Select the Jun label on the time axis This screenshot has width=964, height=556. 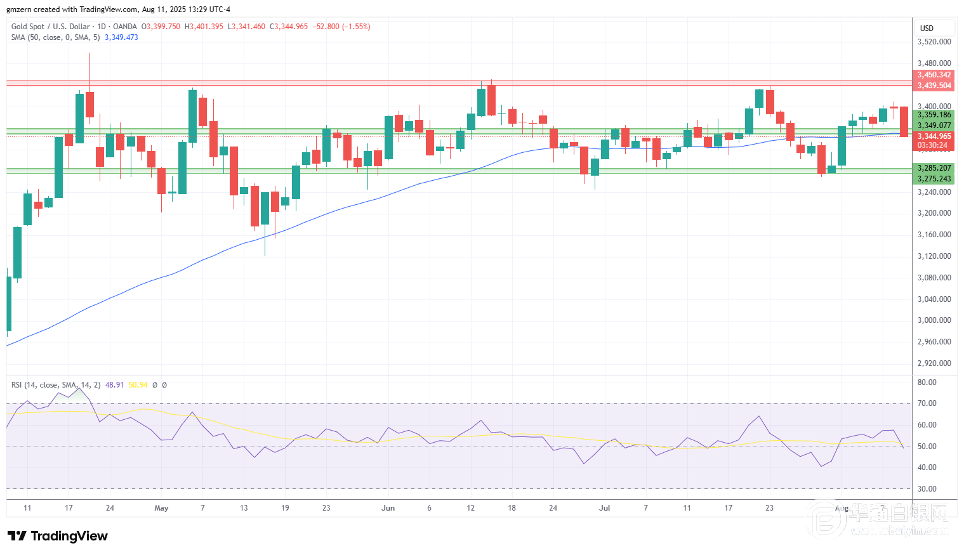(388, 508)
